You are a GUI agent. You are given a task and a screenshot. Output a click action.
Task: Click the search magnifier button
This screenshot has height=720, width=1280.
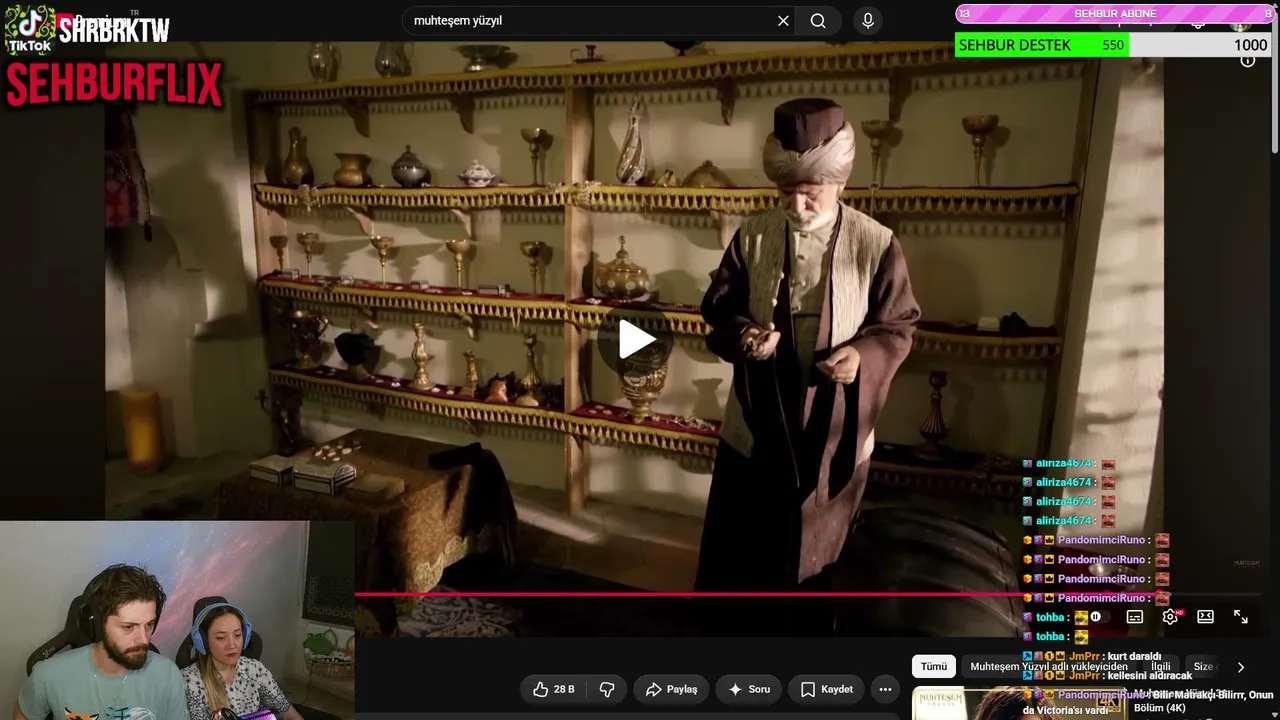(818, 21)
